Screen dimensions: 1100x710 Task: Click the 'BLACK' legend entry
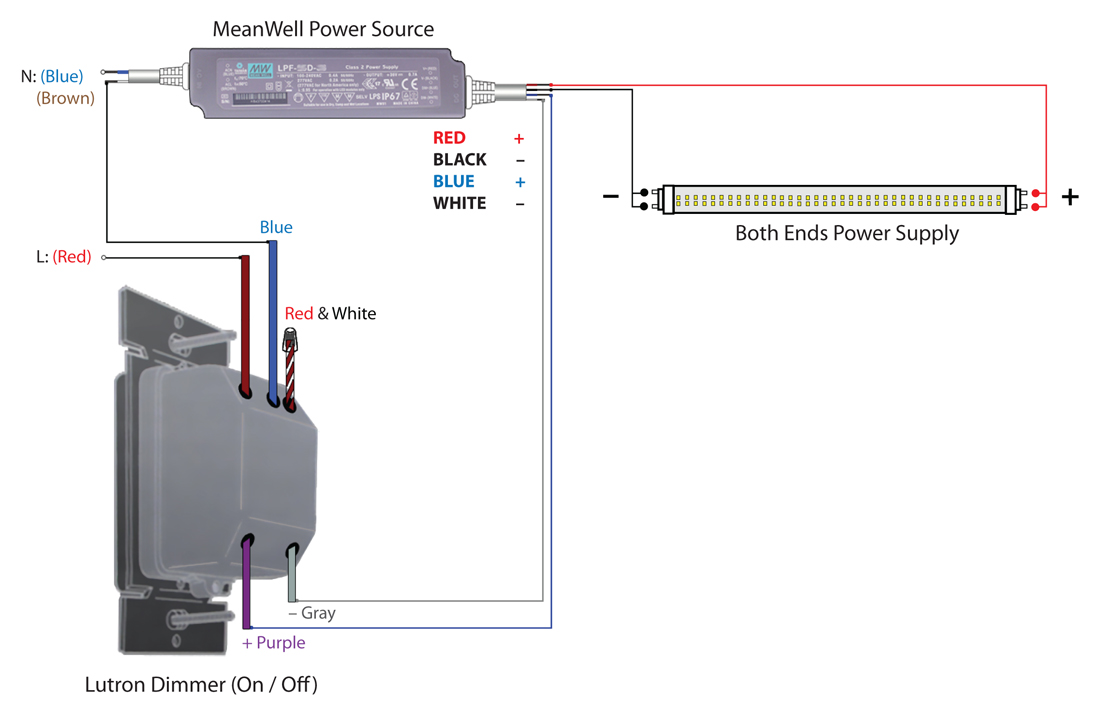click(x=460, y=159)
